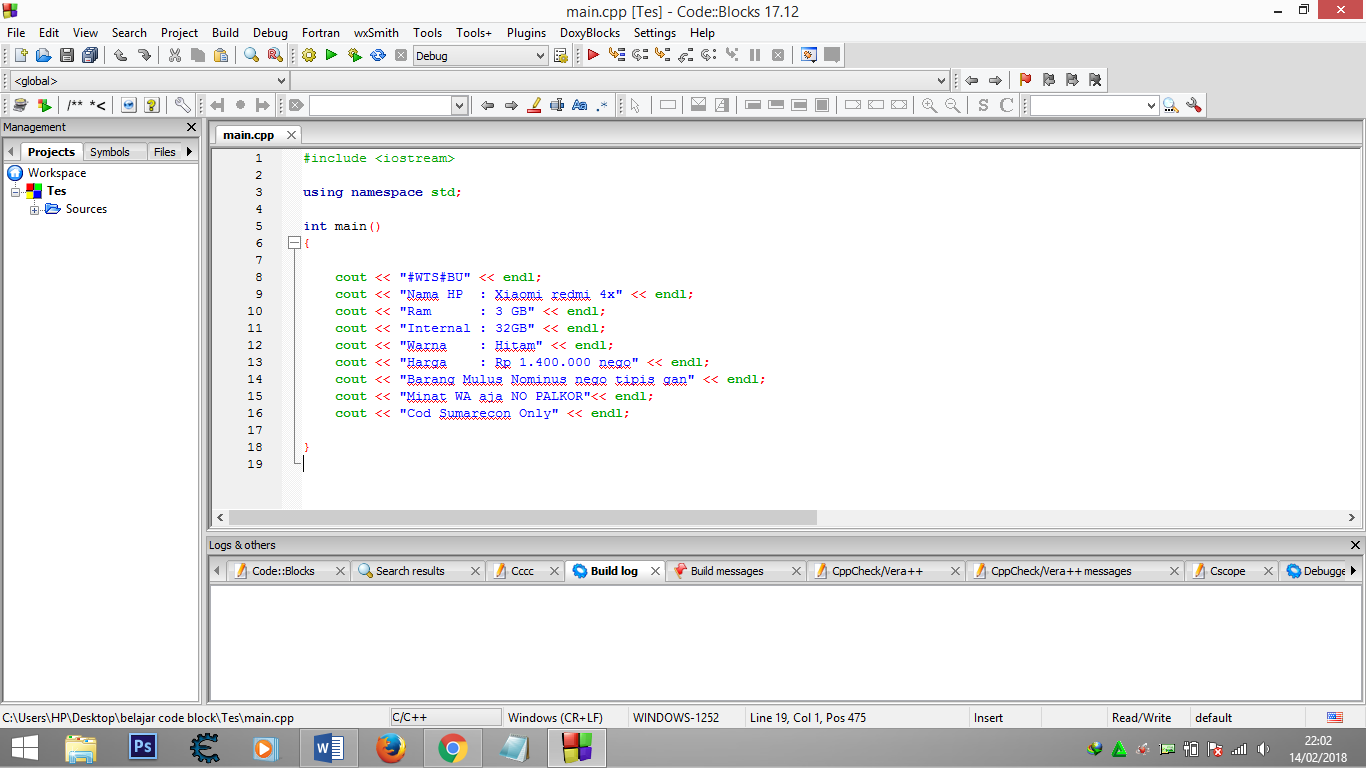Insert a DoxyBlocks line comment
Viewport: 1366px width, 768px height.
tap(98, 105)
